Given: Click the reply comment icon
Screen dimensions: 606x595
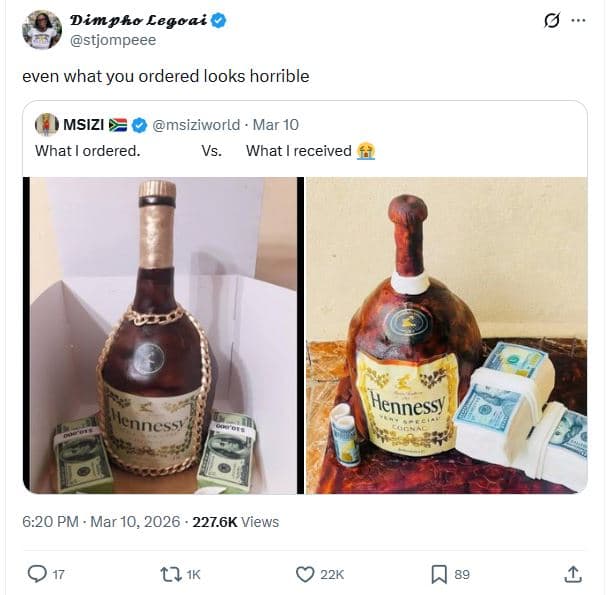Looking at the screenshot, I should coord(38,574).
